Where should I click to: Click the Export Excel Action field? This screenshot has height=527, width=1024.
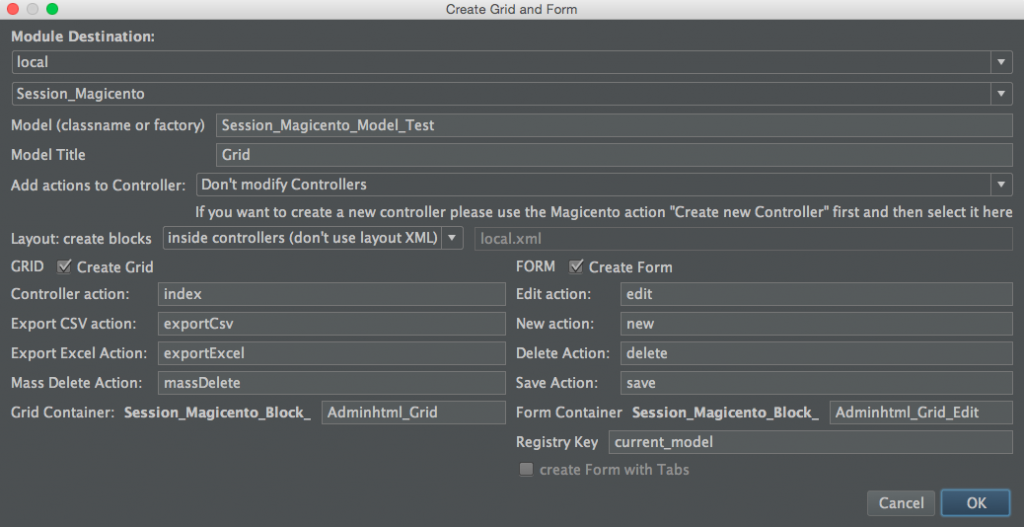tap(332, 353)
